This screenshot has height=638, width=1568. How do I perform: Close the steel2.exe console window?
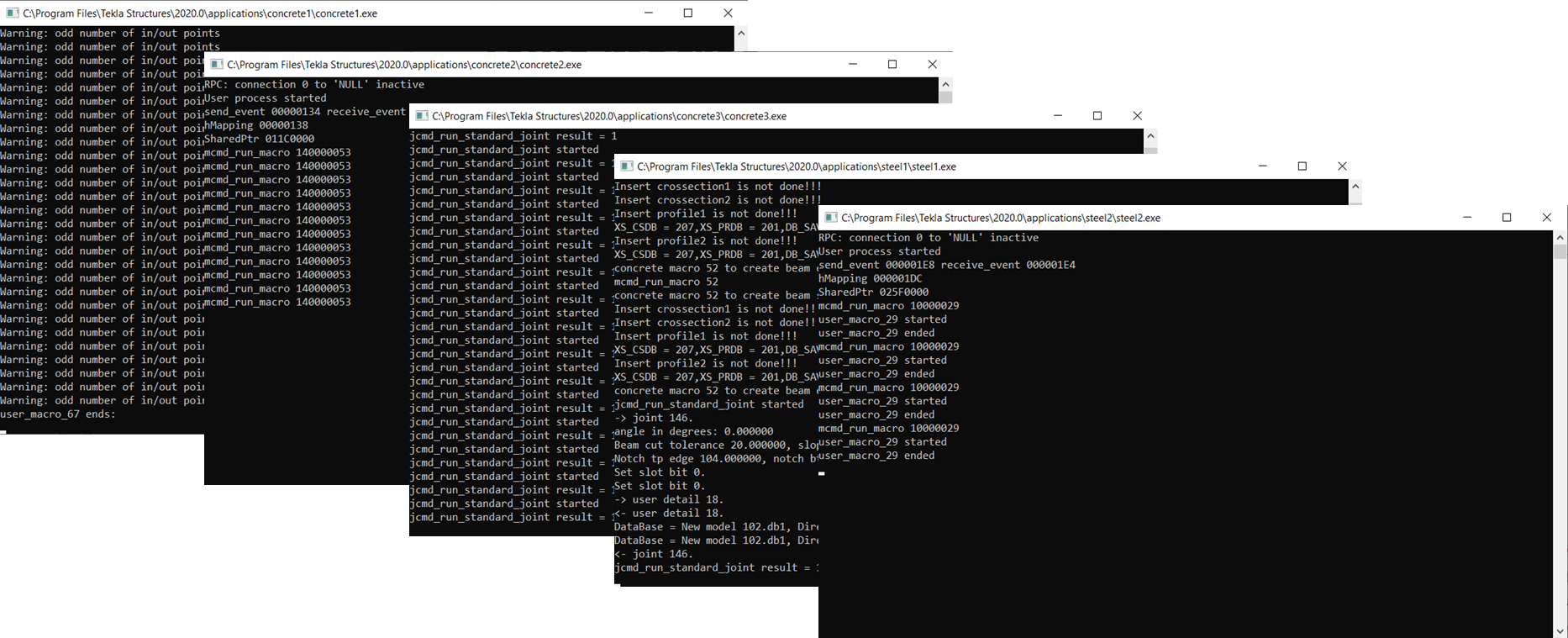coord(1546,218)
